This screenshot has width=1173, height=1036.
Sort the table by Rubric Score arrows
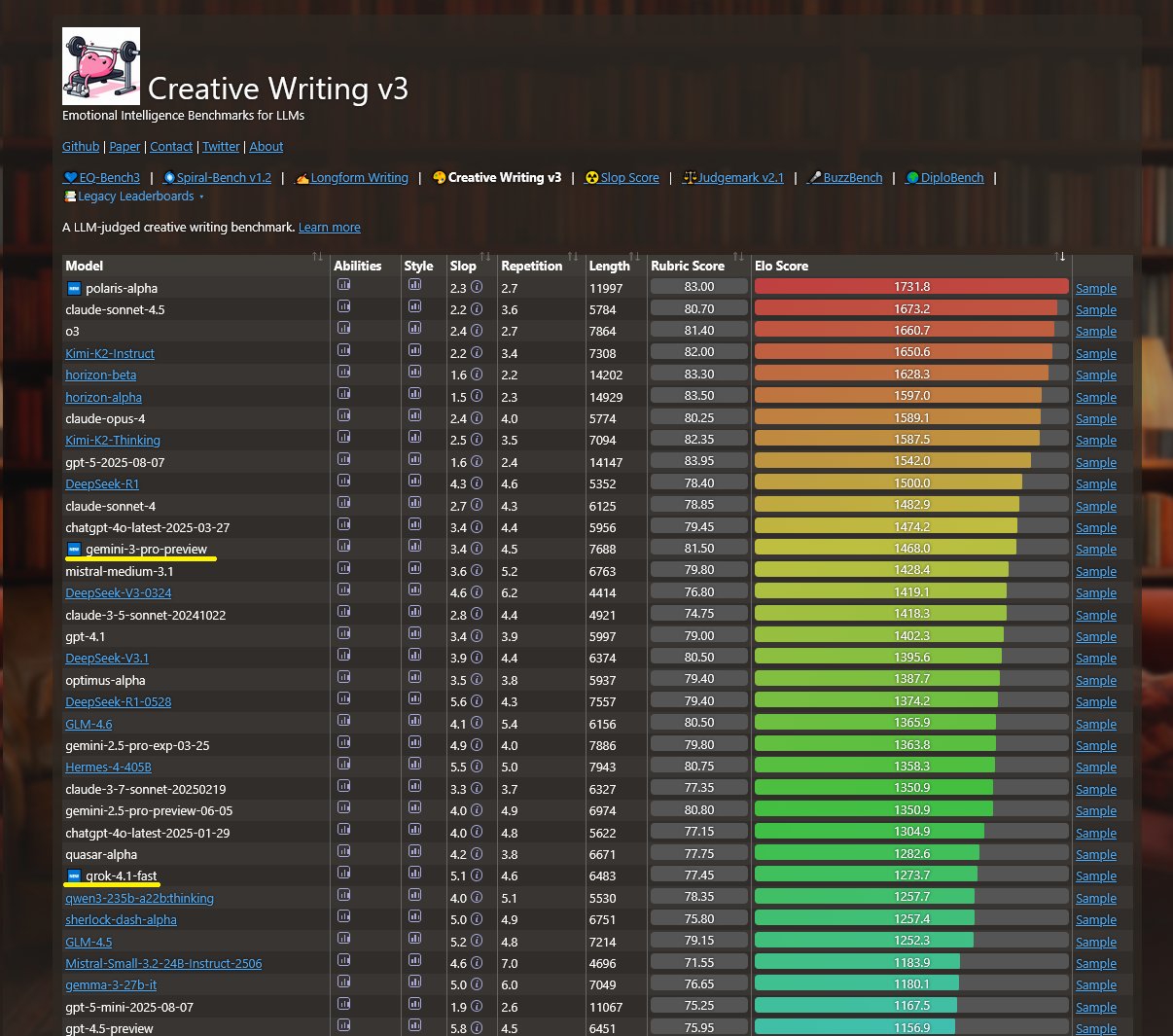(x=738, y=257)
